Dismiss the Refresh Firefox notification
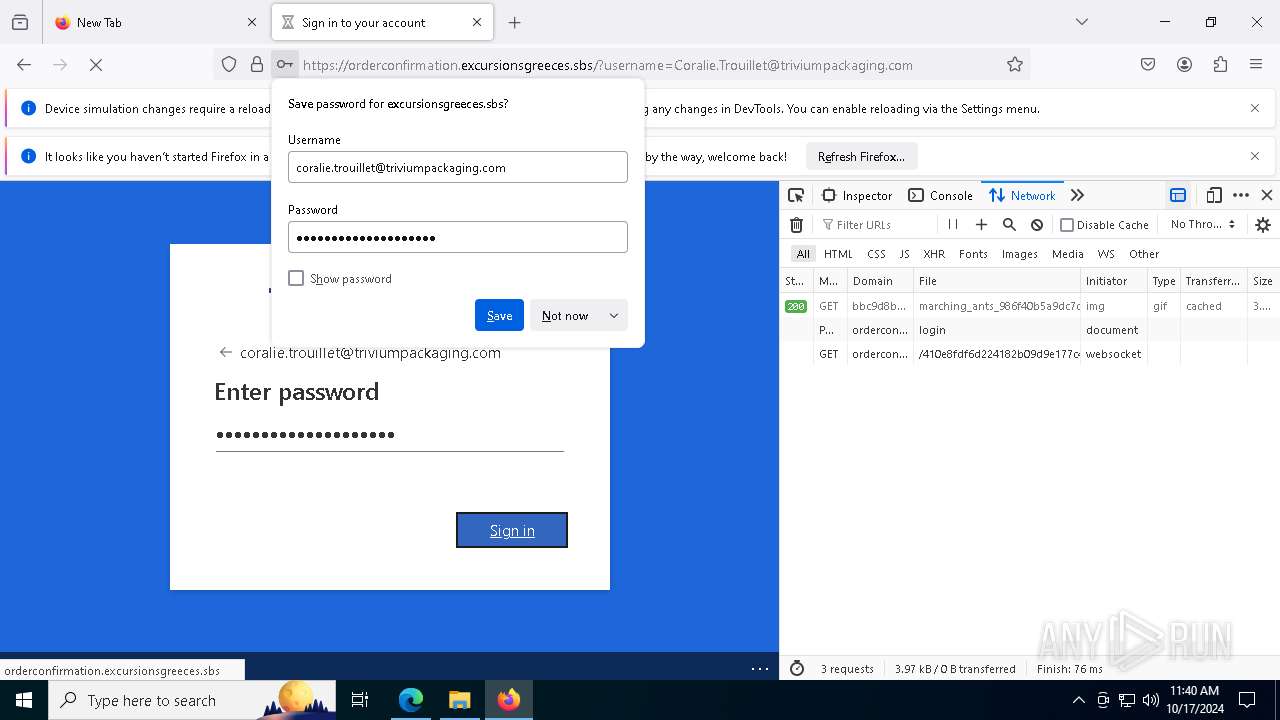The height and width of the screenshot is (720, 1280). pos(1255,156)
